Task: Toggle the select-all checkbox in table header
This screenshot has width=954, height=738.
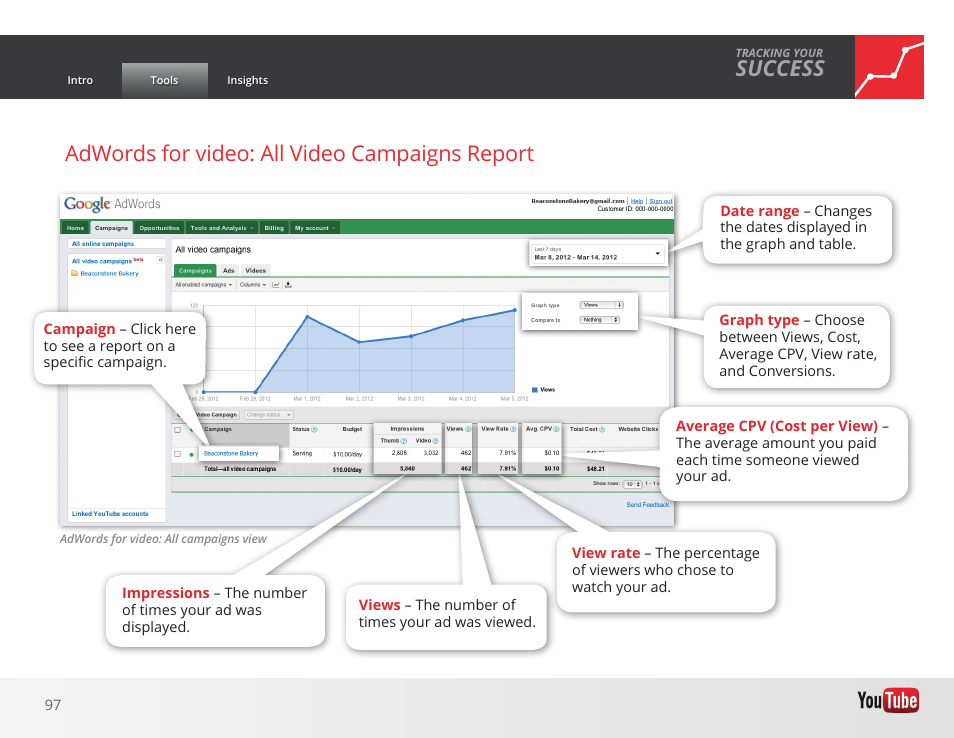Action: click(x=178, y=430)
